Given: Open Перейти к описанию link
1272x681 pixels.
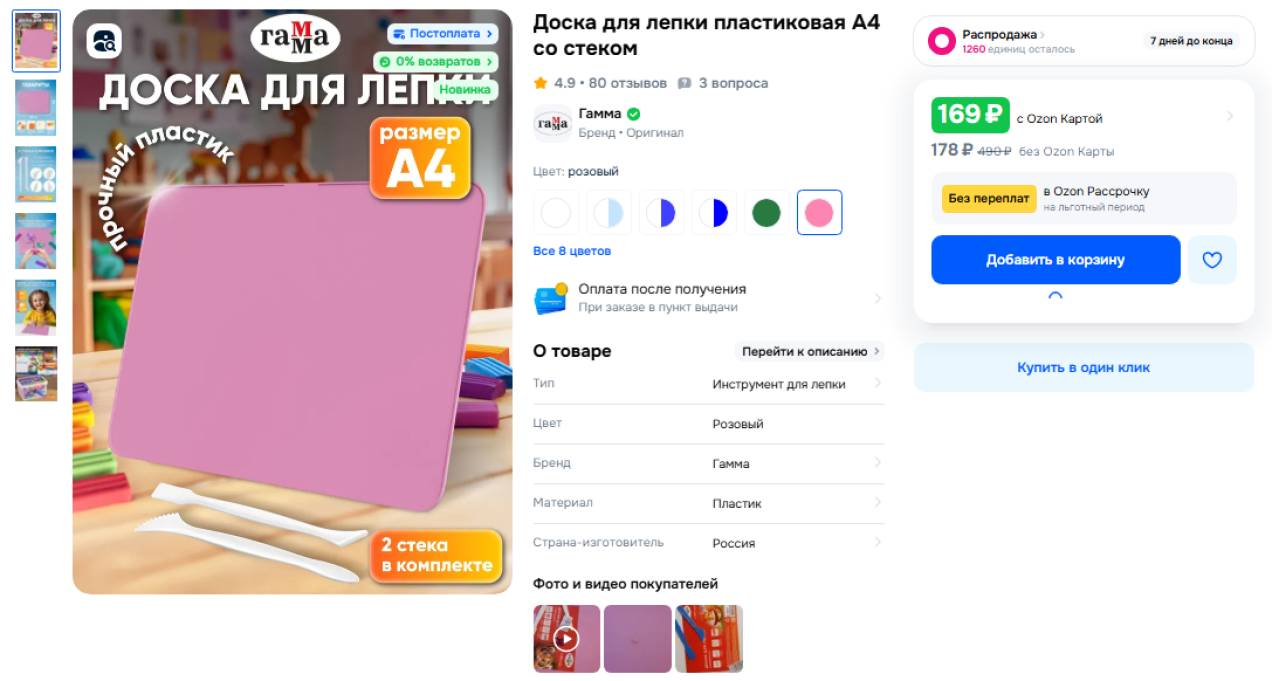Looking at the screenshot, I should point(810,352).
